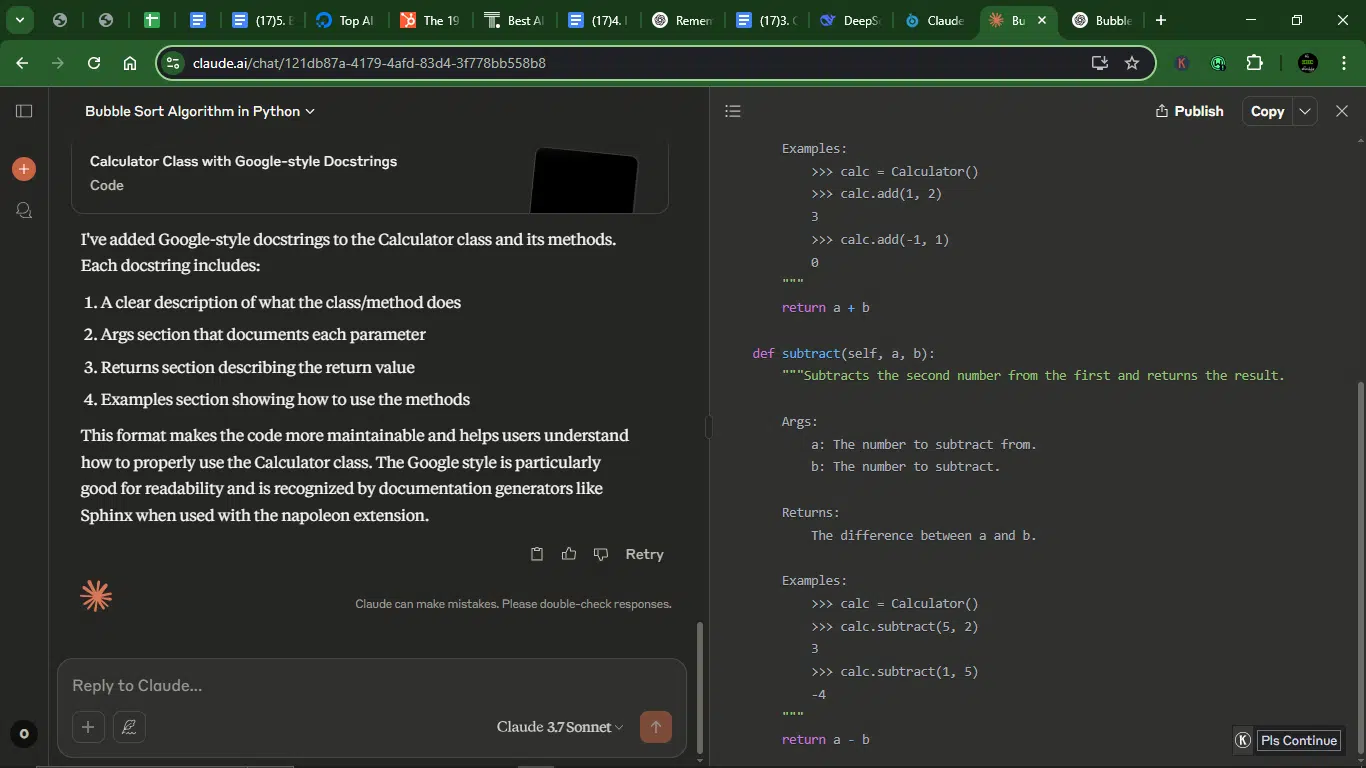The image size is (1366, 768).
Task: Click the 'Pls Continue' button
Action: pos(1298,740)
